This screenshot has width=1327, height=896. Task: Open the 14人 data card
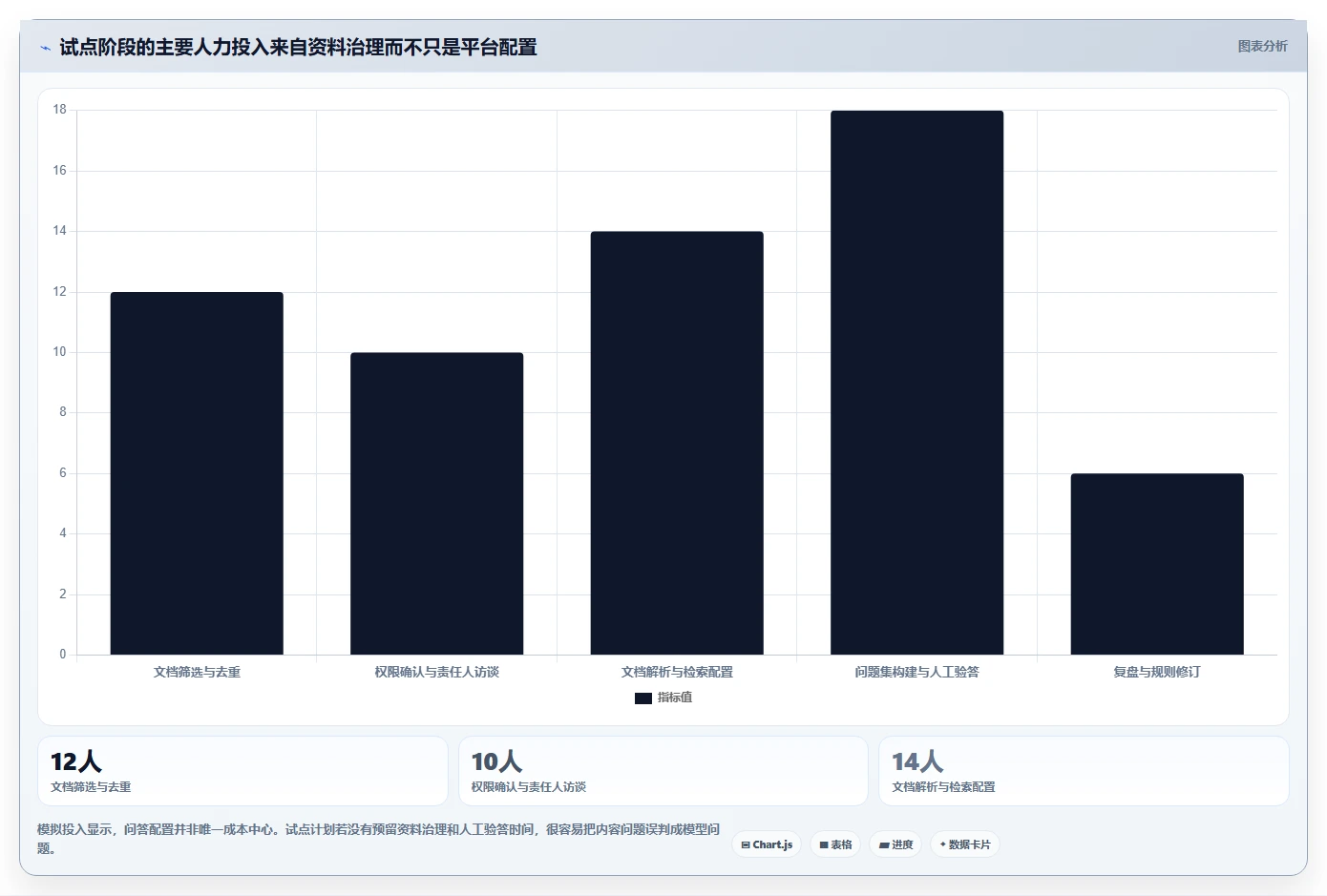1084,771
